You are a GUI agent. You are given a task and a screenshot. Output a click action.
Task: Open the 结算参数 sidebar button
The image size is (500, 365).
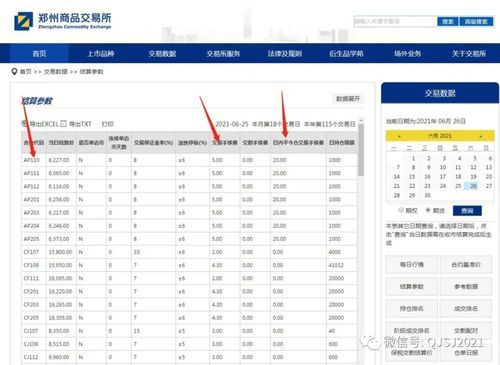pyautogui.click(x=412, y=287)
